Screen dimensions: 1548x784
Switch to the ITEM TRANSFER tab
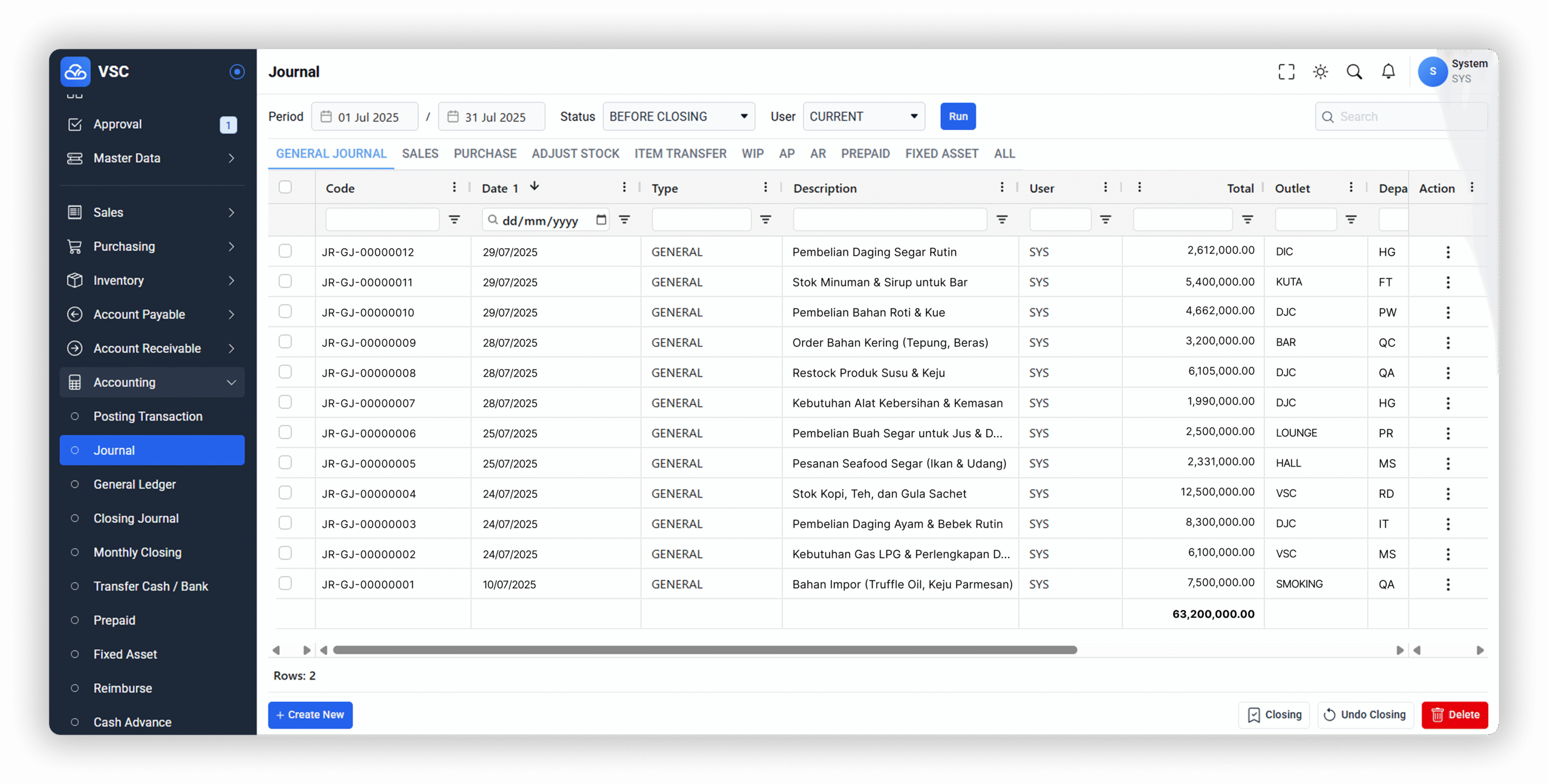pos(680,154)
